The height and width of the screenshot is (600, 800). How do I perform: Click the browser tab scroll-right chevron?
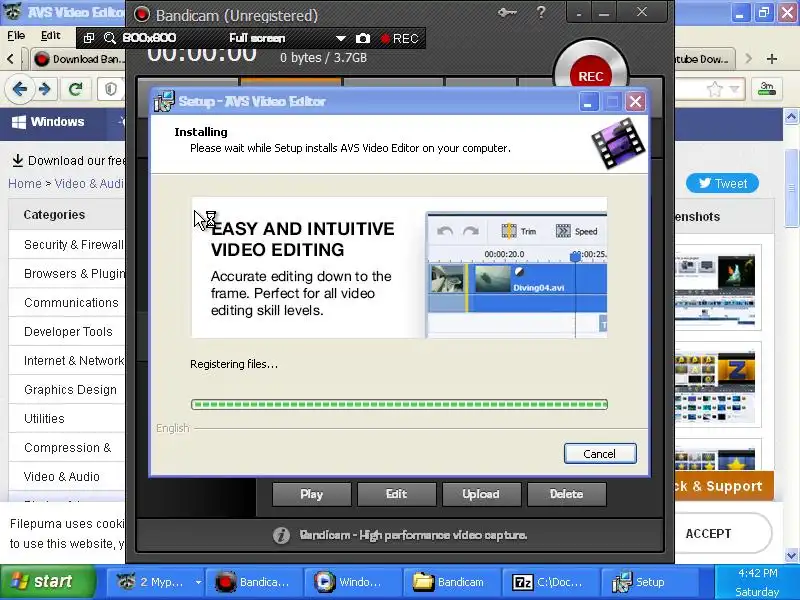point(748,59)
